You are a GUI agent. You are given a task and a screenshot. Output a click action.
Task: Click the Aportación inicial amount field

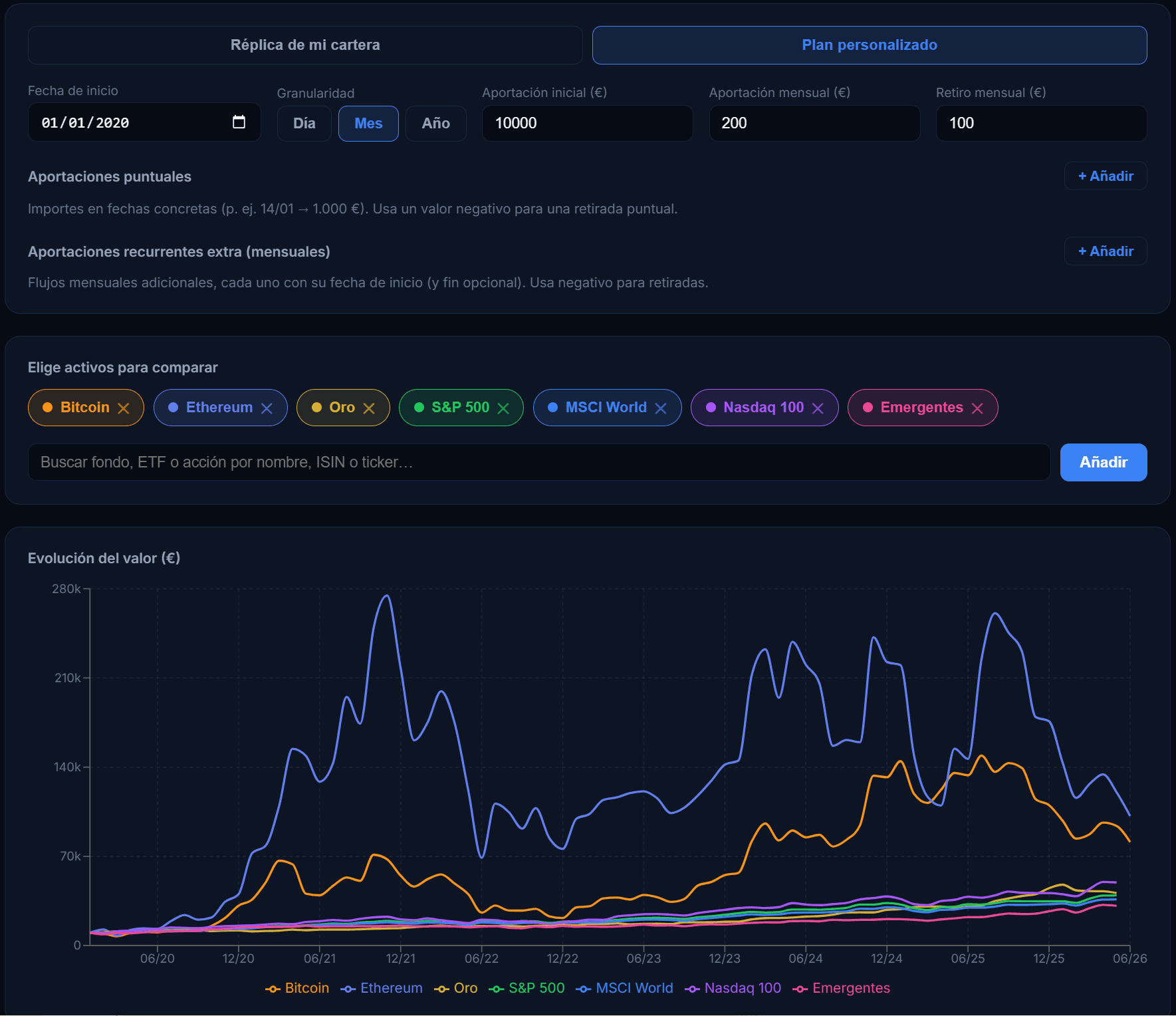click(x=588, y=124)
